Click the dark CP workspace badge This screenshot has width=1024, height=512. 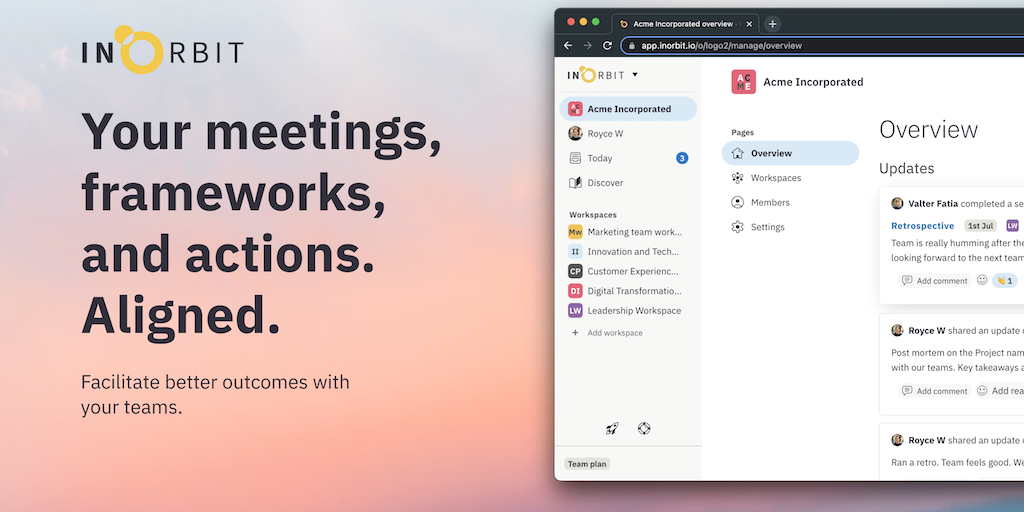(575, 271)
